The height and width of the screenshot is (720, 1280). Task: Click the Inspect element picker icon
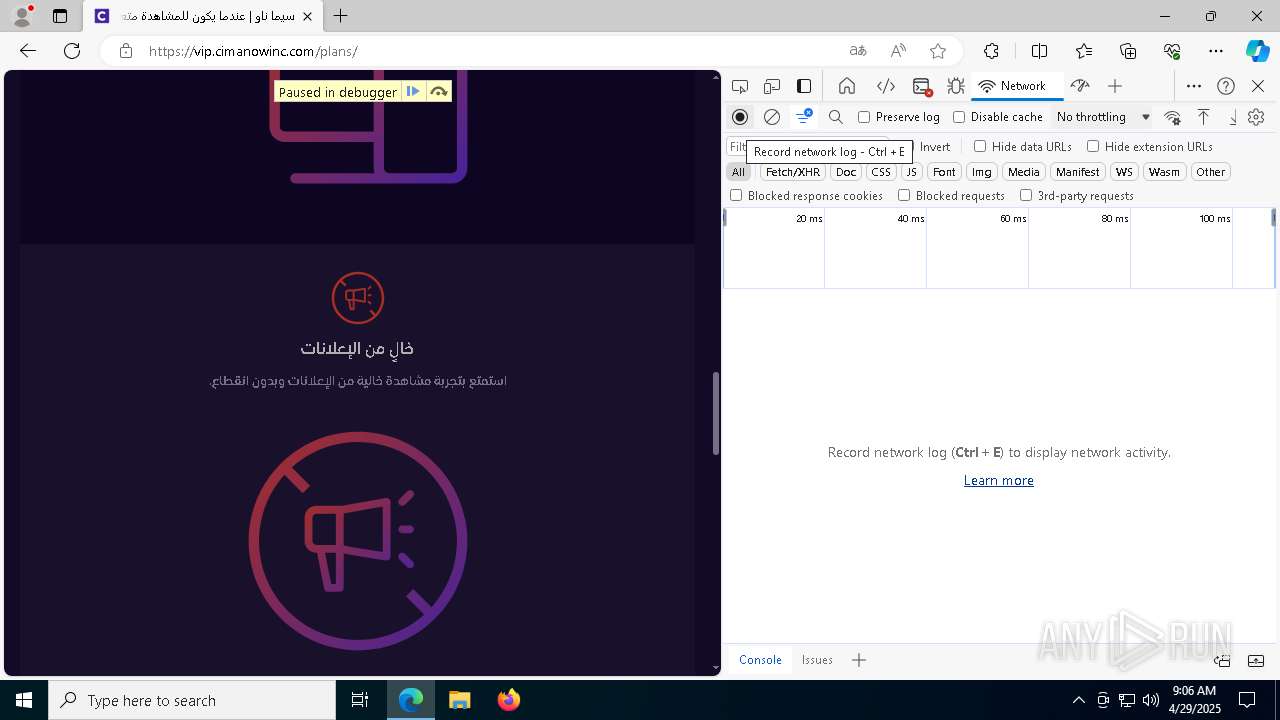740,86
